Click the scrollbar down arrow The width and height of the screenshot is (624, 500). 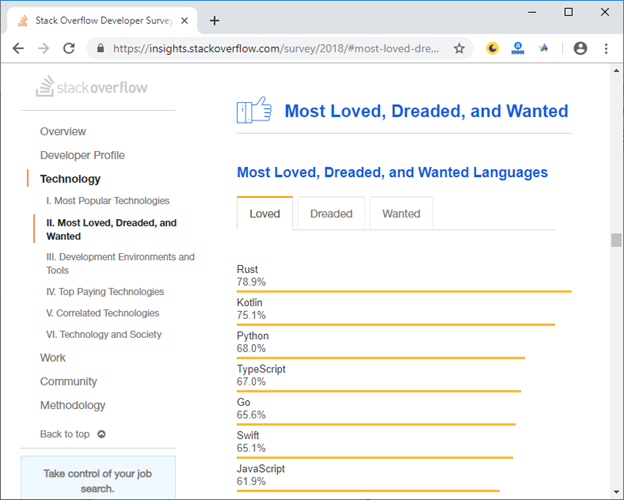(x=616, y=492)
